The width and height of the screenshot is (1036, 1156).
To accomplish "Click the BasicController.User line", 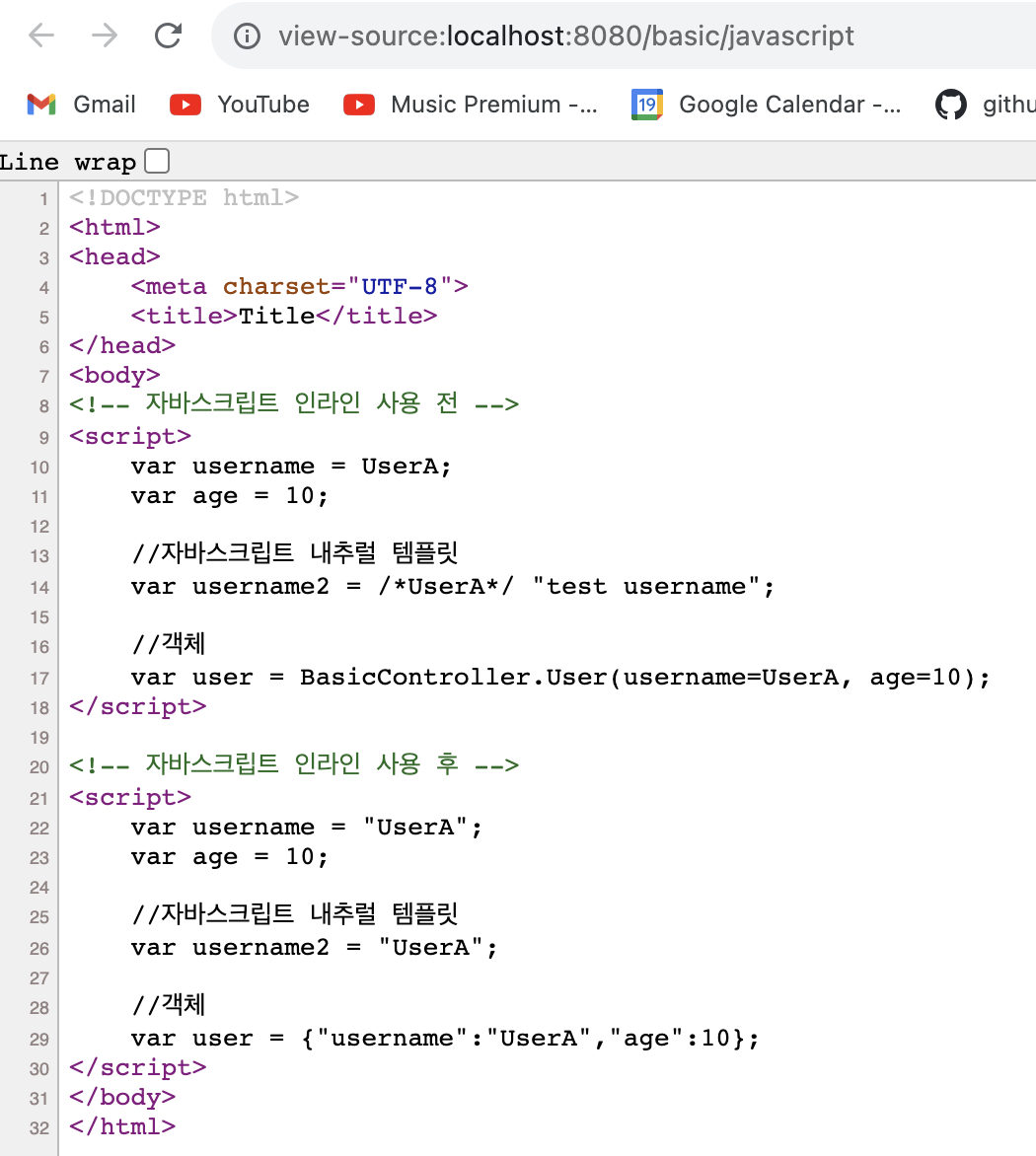I will tap(561, 677).
